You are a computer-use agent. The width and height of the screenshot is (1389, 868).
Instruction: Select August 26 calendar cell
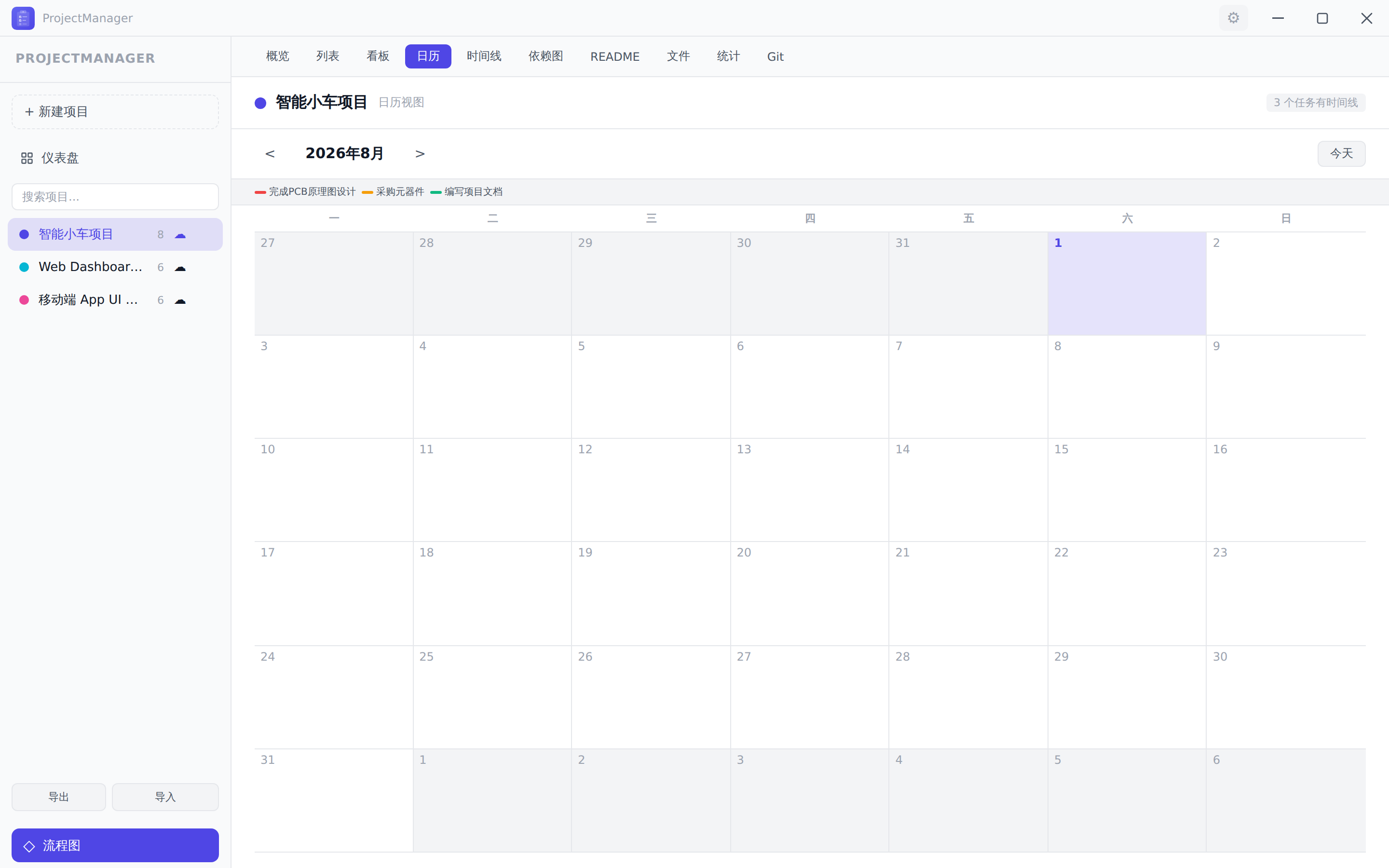point(651,697)
